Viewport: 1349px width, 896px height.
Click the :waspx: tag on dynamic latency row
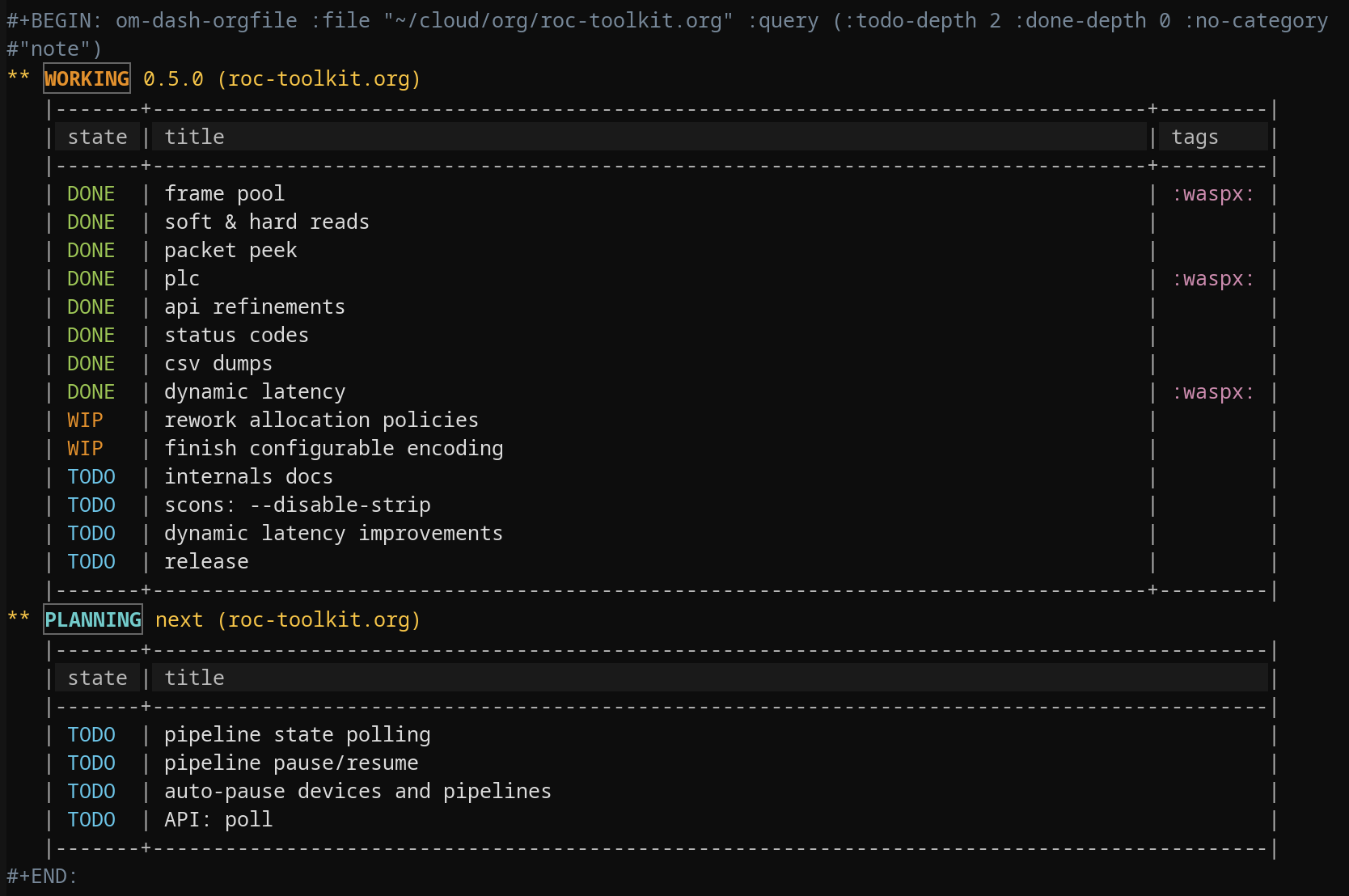(x=1213, y=391)
